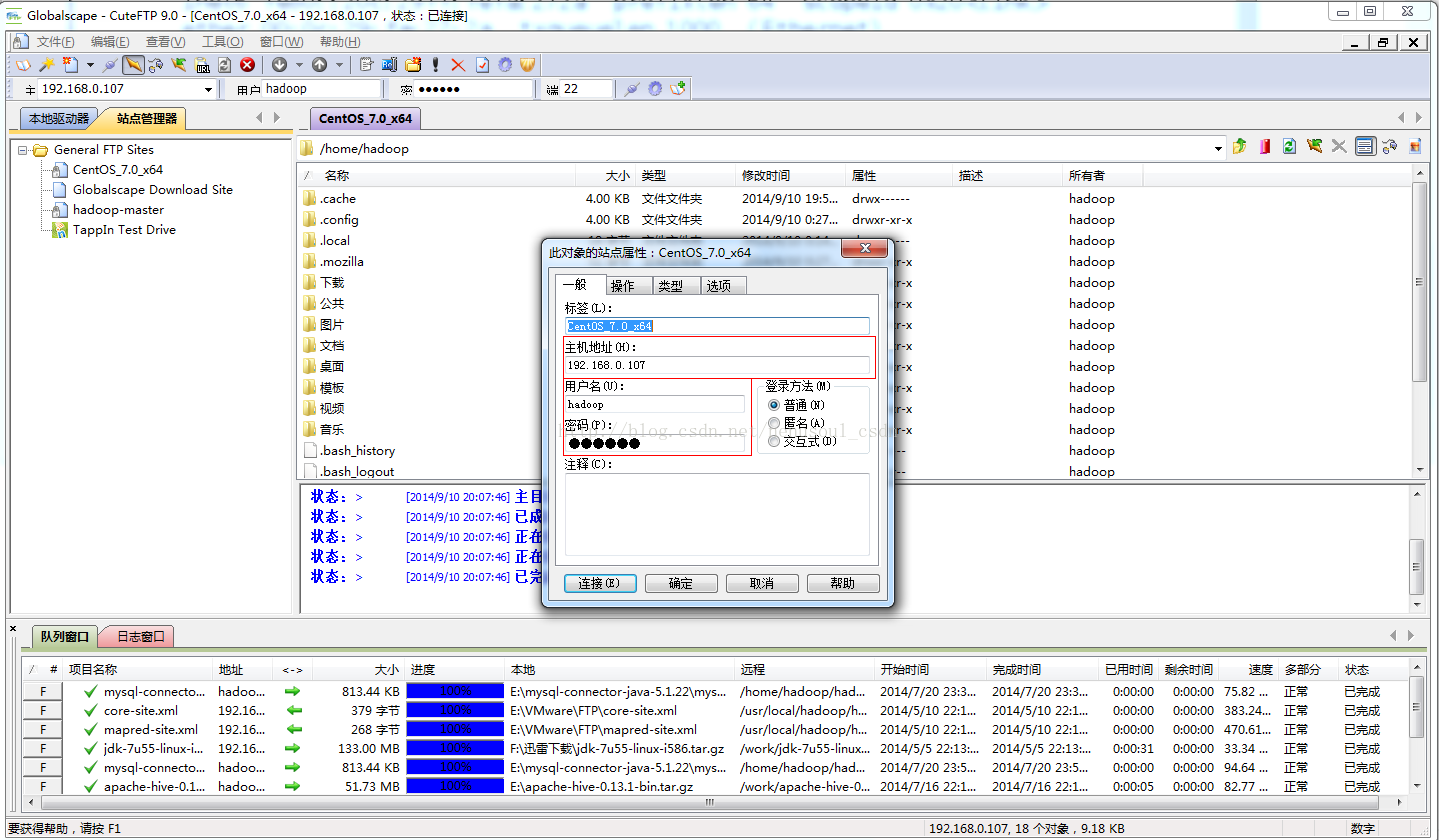Open properties with the checkmark page icon
The height and width of the screenshot is (840, 1439).
point(482,65)
